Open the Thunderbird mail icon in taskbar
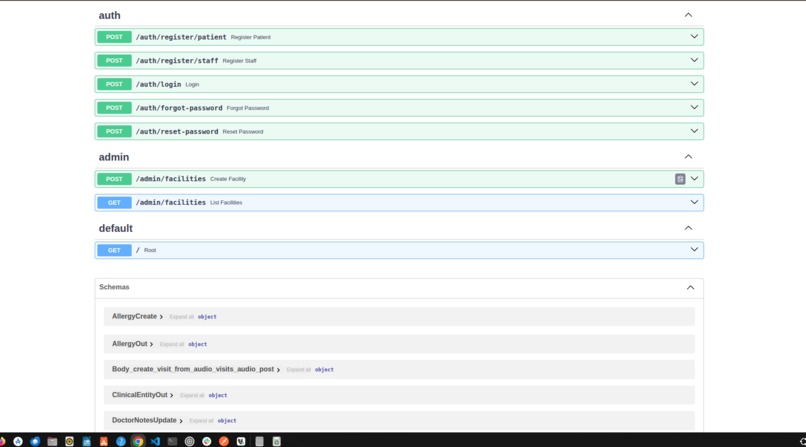 (x=35, y=441)
